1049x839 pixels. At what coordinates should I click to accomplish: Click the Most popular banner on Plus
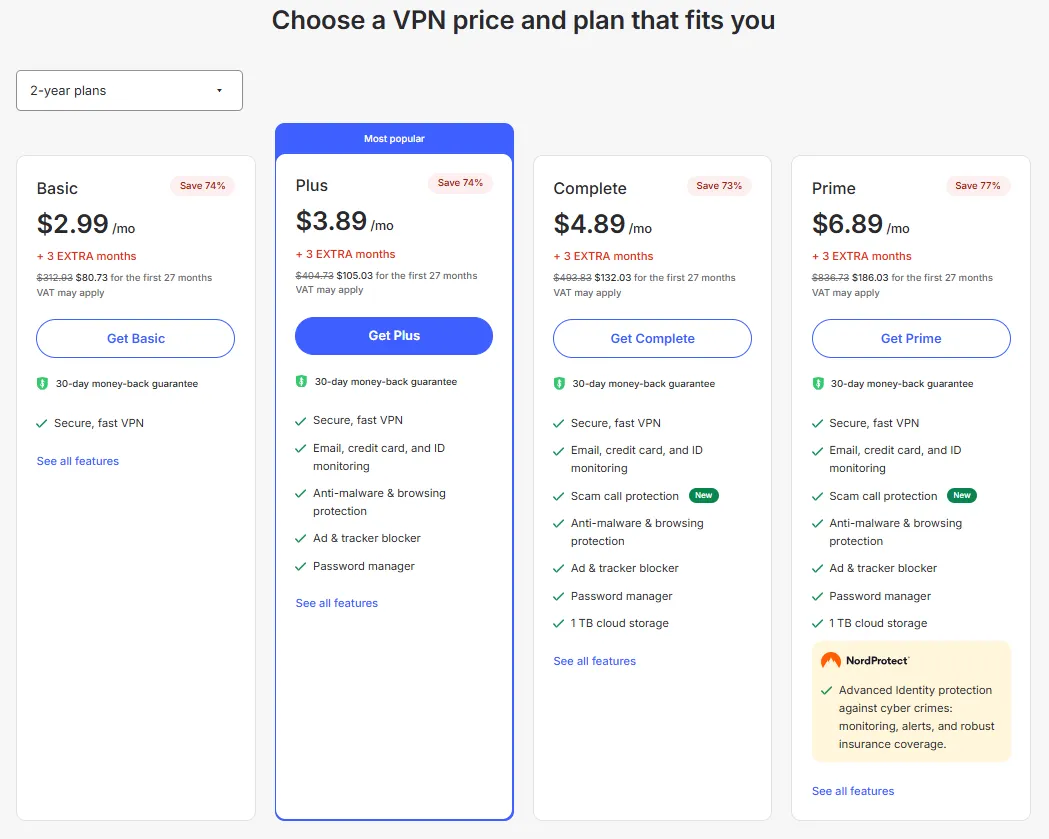pyautogui.click(x=394, y=139)
